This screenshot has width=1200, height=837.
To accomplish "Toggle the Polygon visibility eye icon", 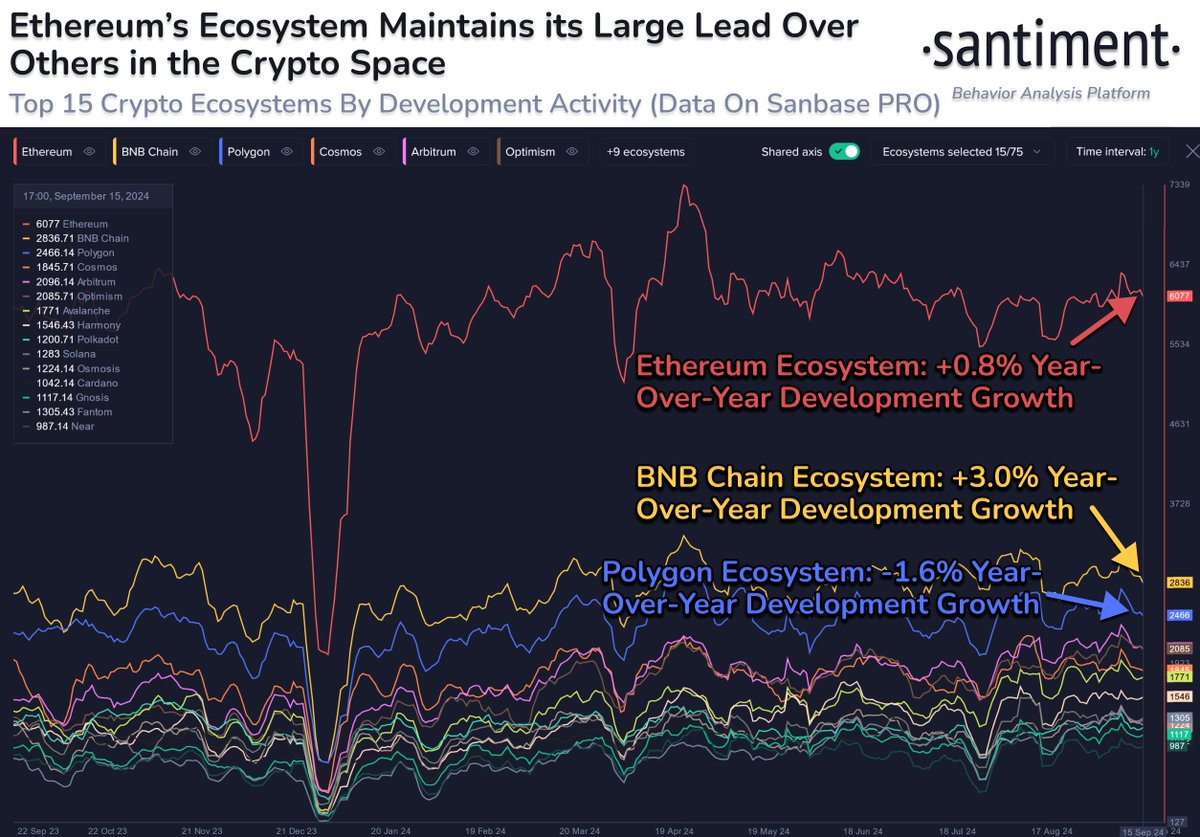I will pyautogui.click(x=285, y=151).
